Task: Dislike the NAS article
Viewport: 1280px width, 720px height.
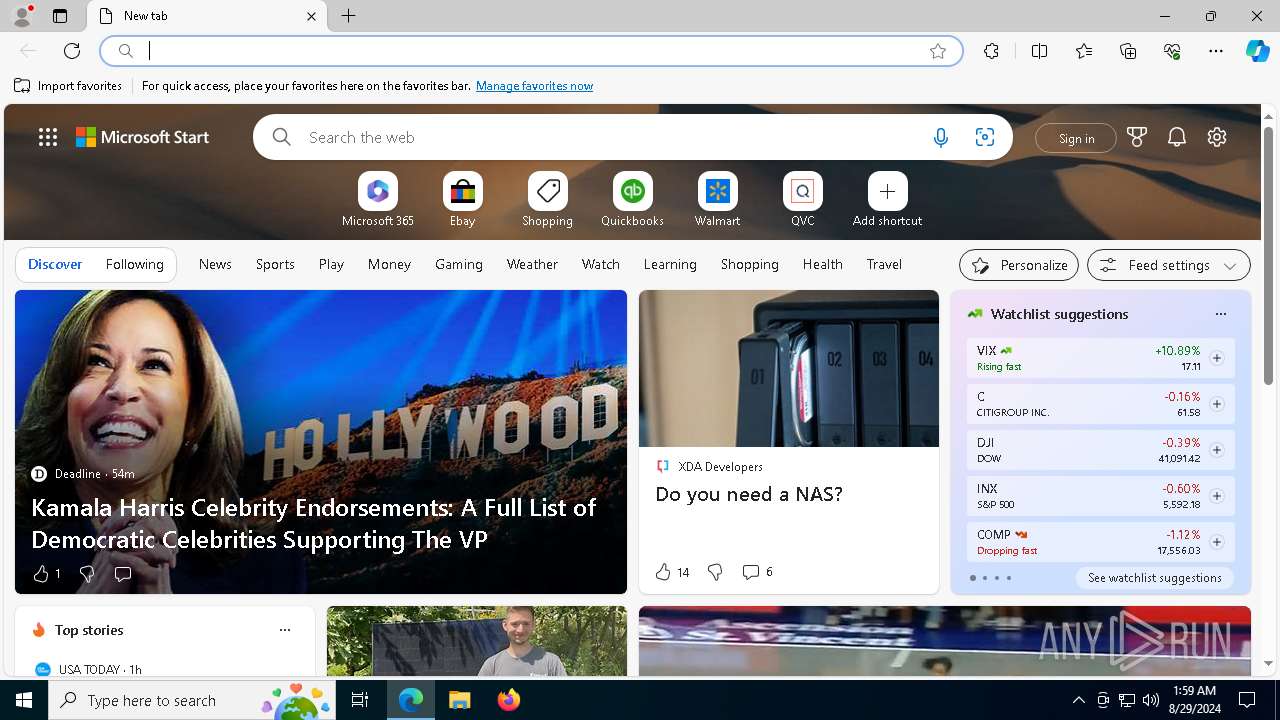Action: (x=715, y=572)
